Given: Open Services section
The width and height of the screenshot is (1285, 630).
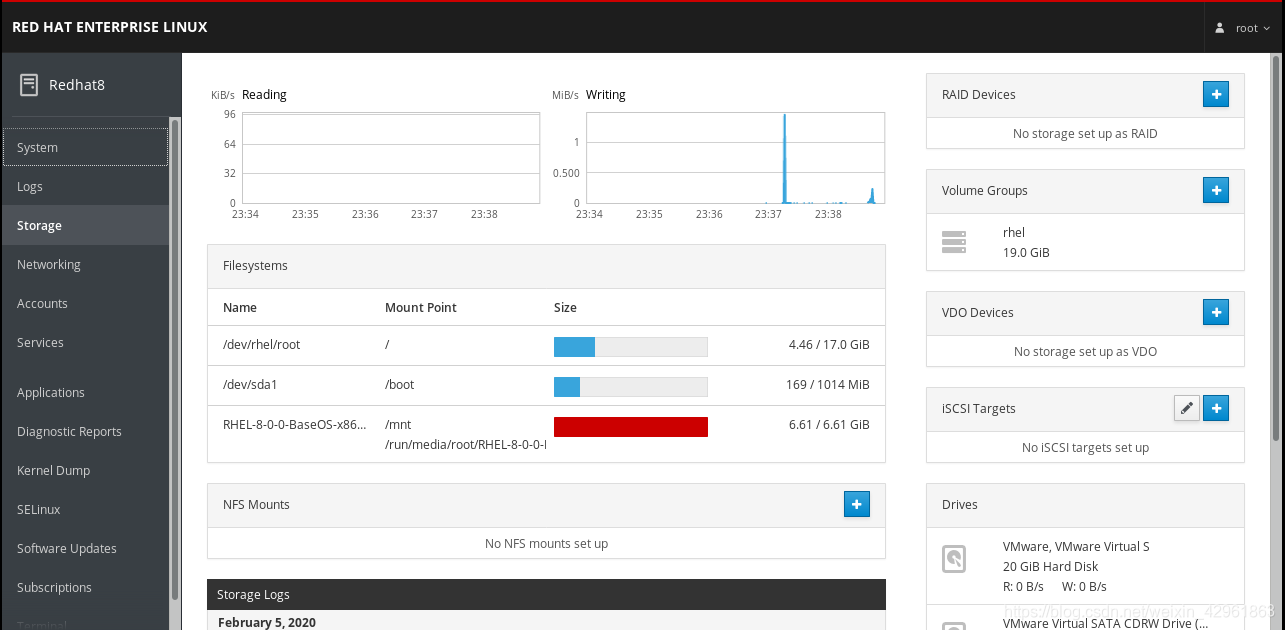Looking at the screenshot, I should click(85, 342).
